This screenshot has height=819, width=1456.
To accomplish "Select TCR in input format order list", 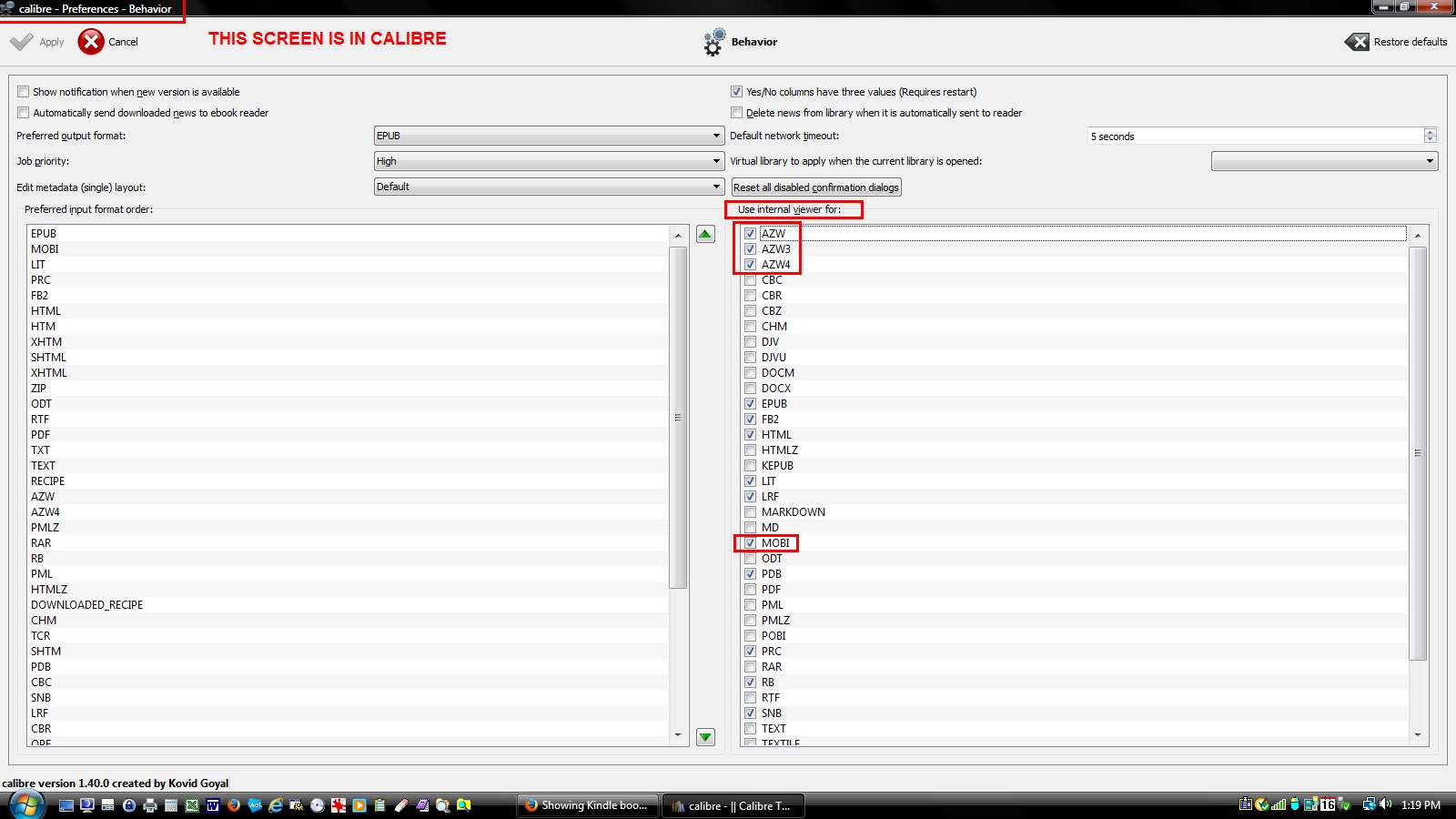I will pos(349,636).
